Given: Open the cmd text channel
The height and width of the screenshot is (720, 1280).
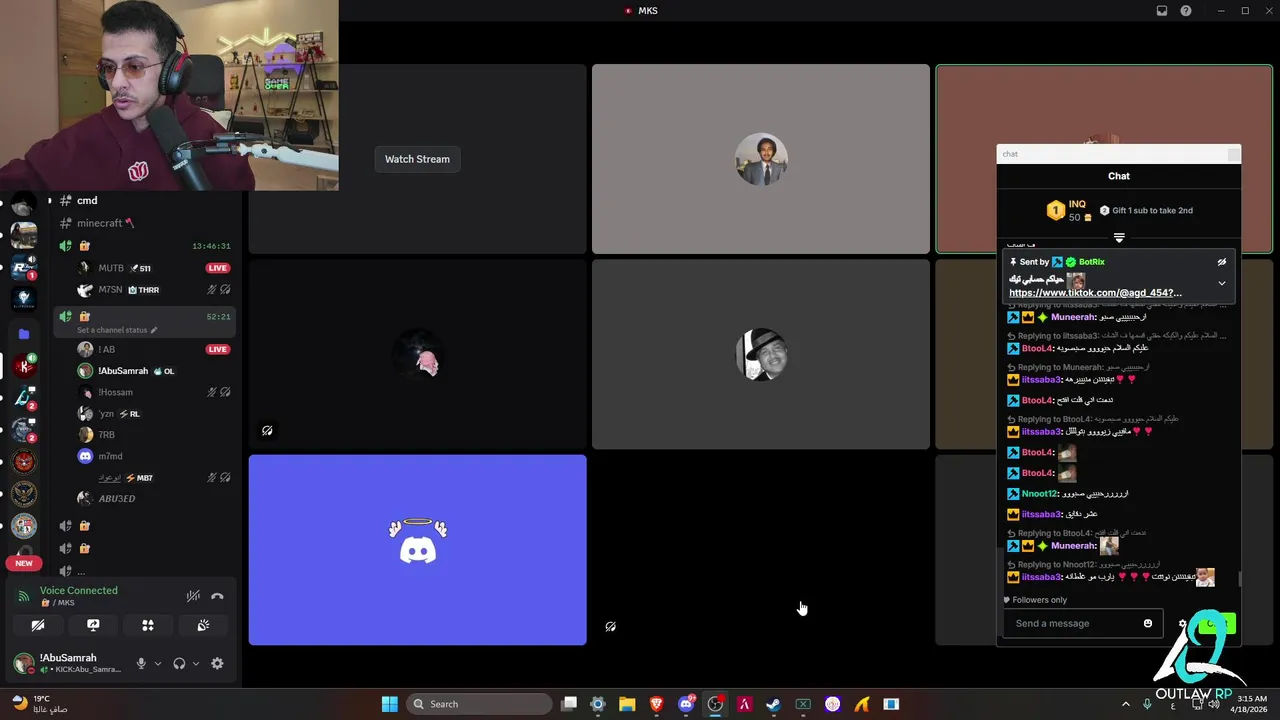Looking at the screenshot, I should (x=87, y=200).
